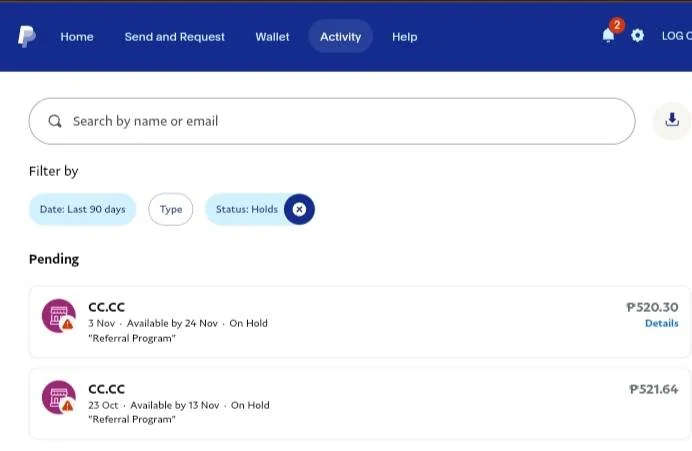Open the Help menu
The height and width of the screenshot is (451, 692).
pos(405,37)
